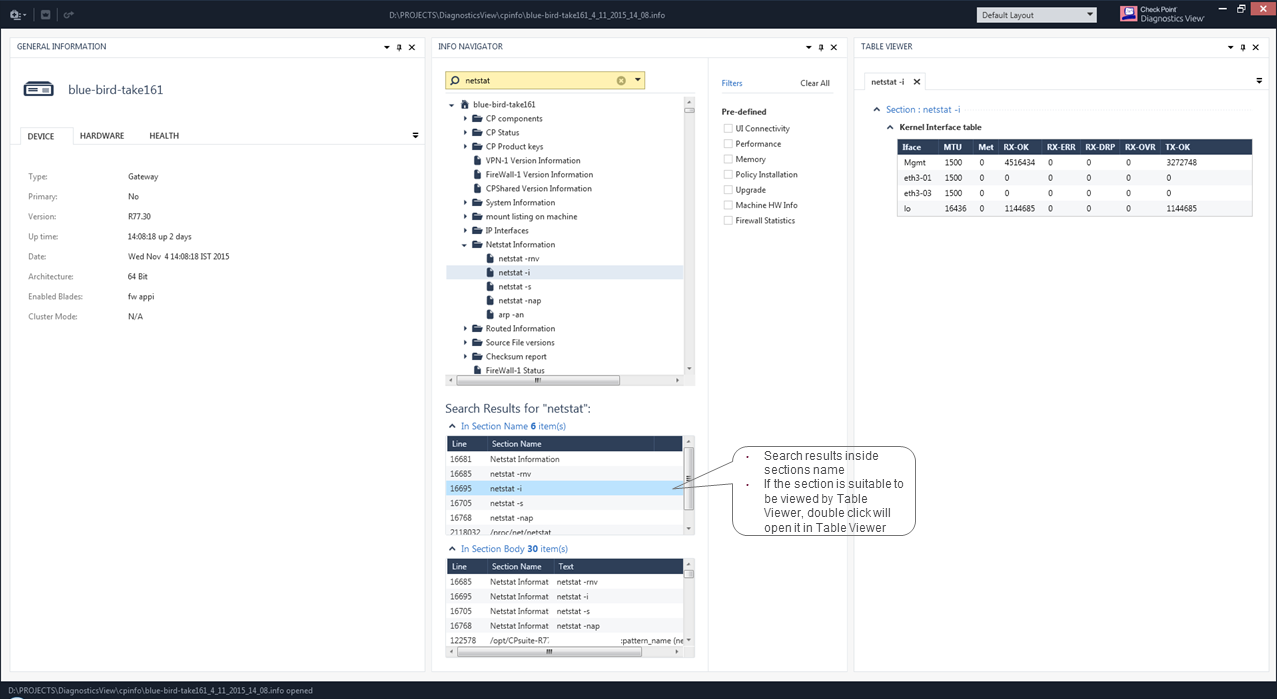Click the export arrow icon in title bar

click(x=68, y=15)
